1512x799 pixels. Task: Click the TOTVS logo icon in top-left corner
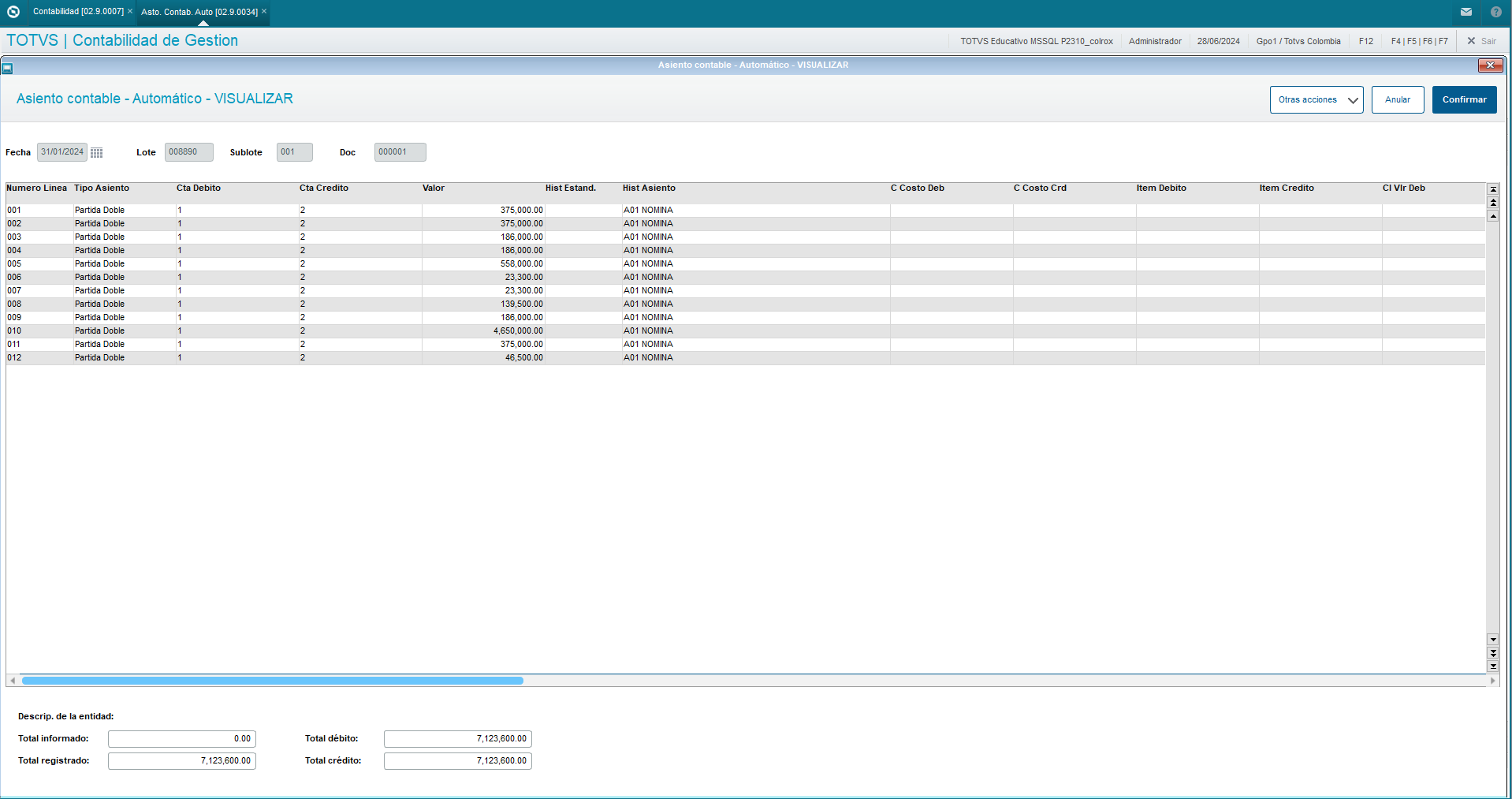pyautogui.click(x=13, y=12)
